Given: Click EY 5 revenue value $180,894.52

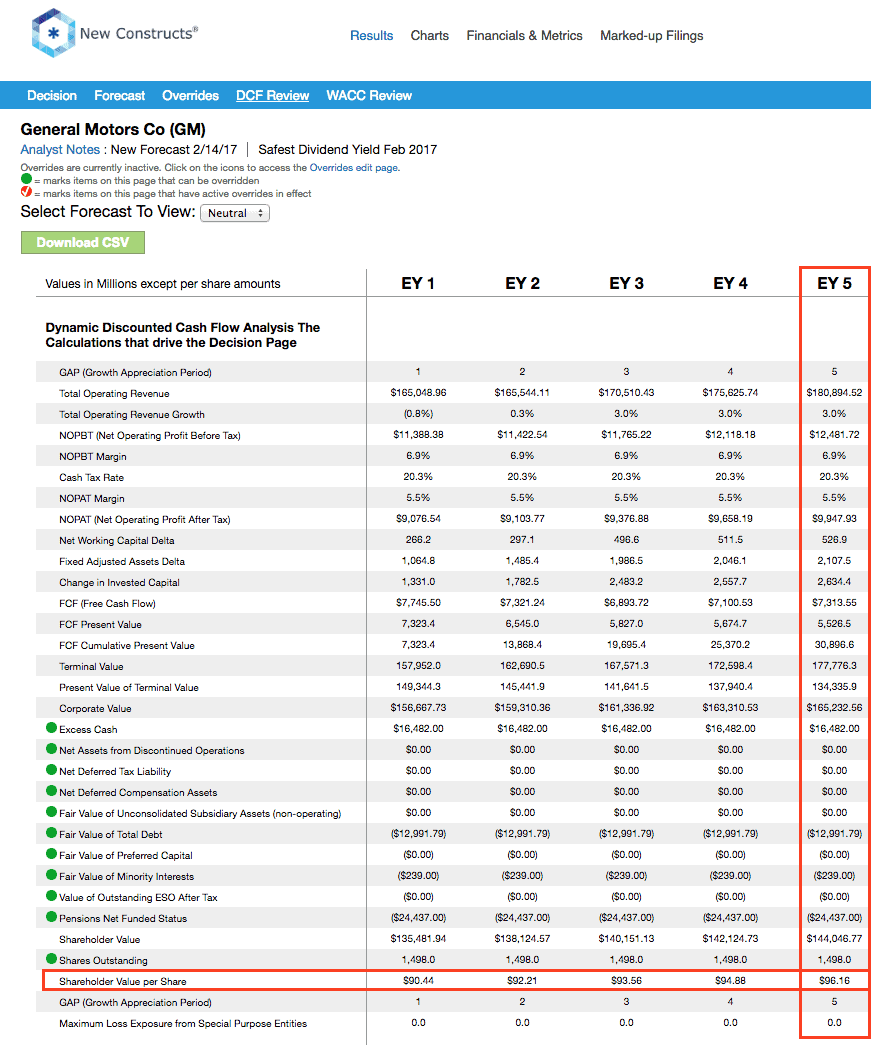Looking at the screenshot, I should pos(834,393).
